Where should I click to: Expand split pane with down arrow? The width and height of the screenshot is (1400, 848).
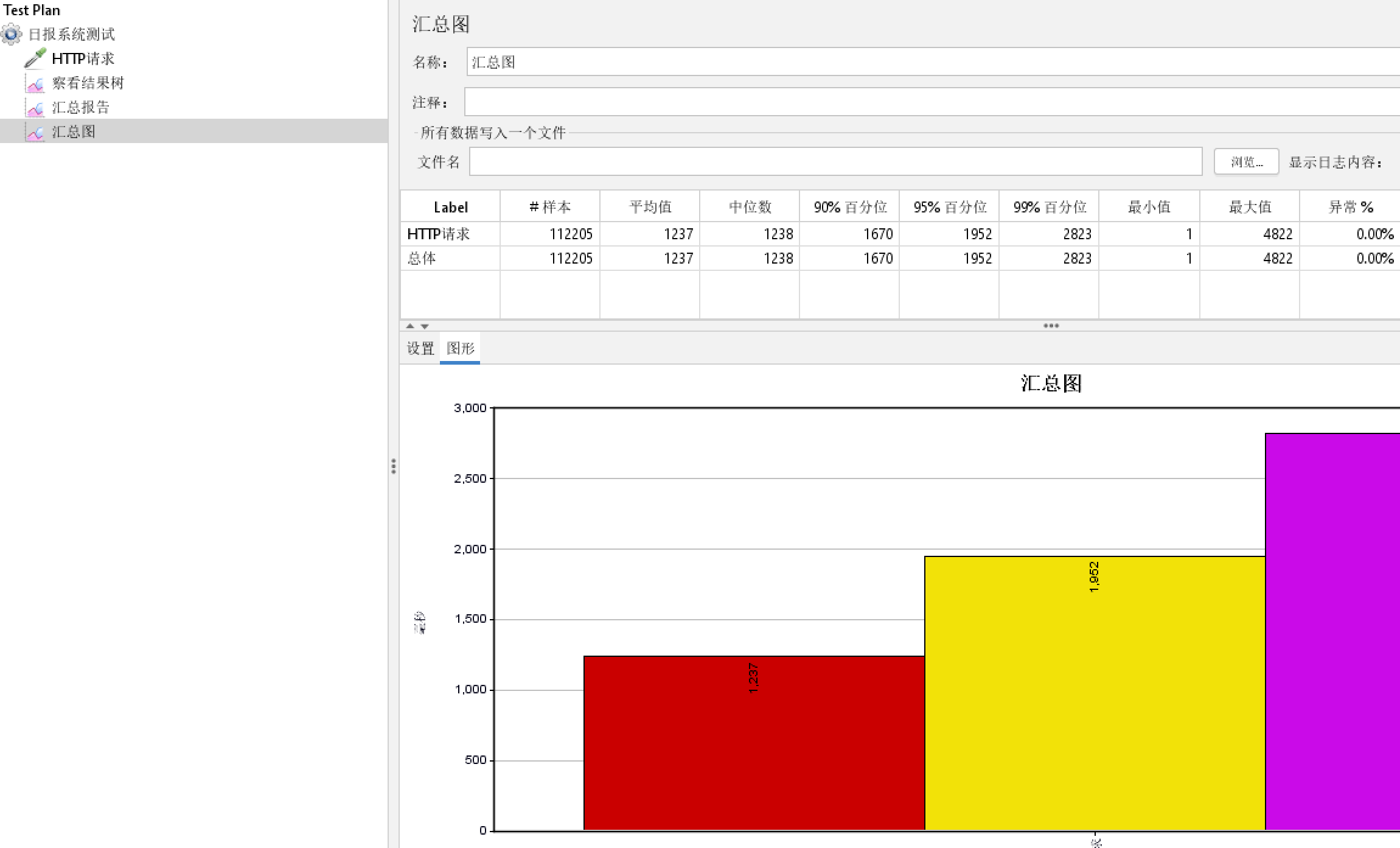coord(425,326)
